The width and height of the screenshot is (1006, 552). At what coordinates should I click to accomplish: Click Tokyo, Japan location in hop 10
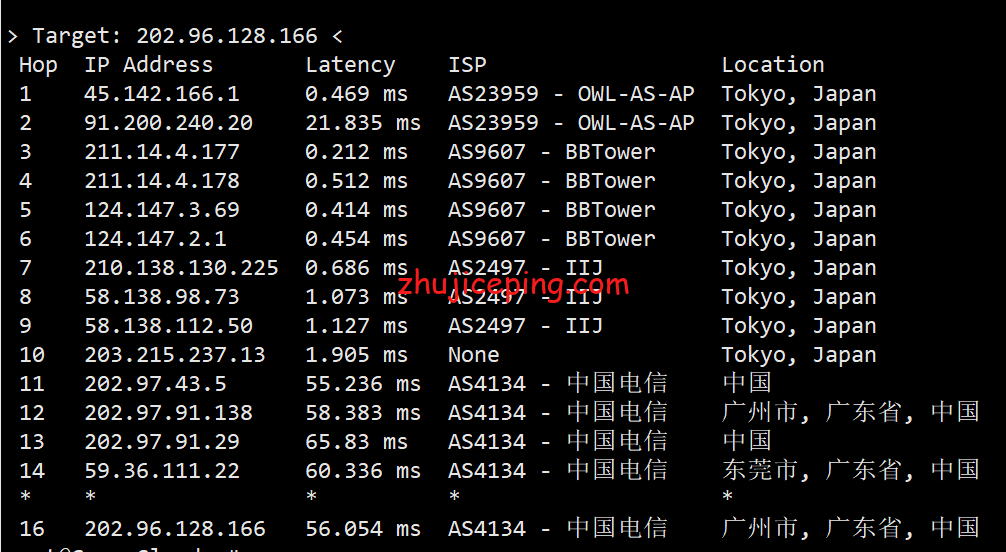[799, 356]
